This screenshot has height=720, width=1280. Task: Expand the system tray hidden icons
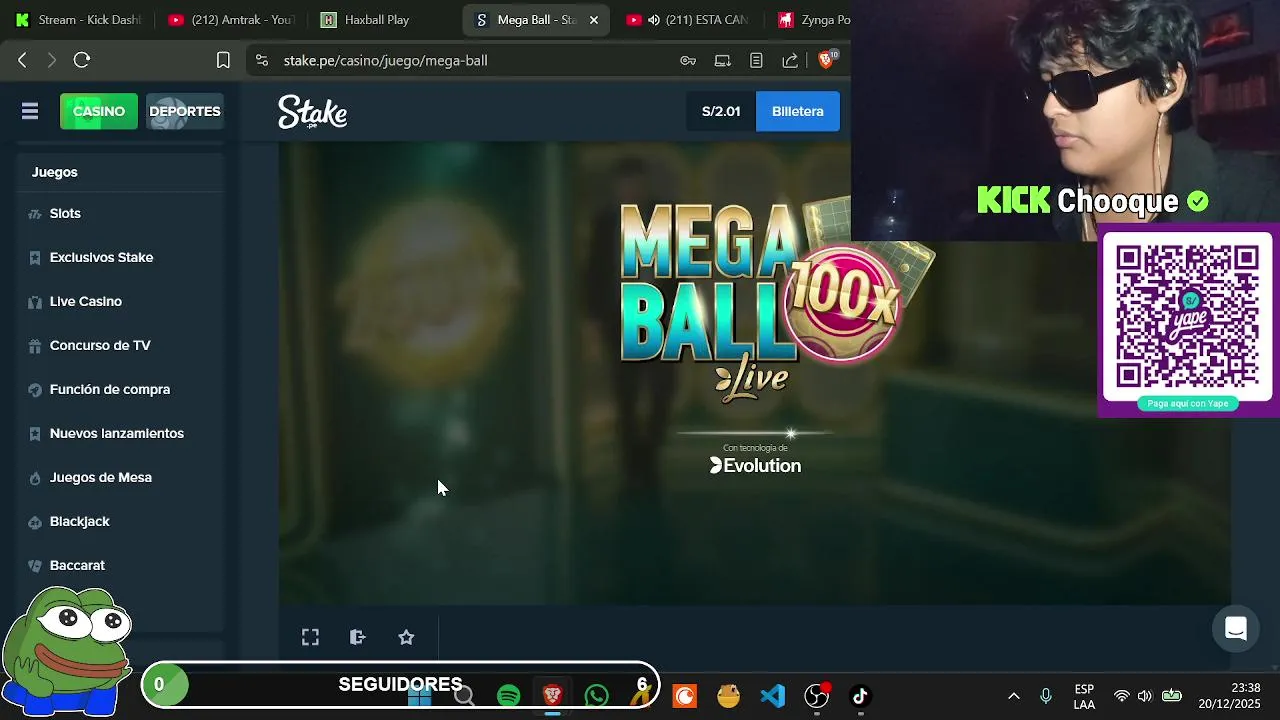tap(1013, 696)
